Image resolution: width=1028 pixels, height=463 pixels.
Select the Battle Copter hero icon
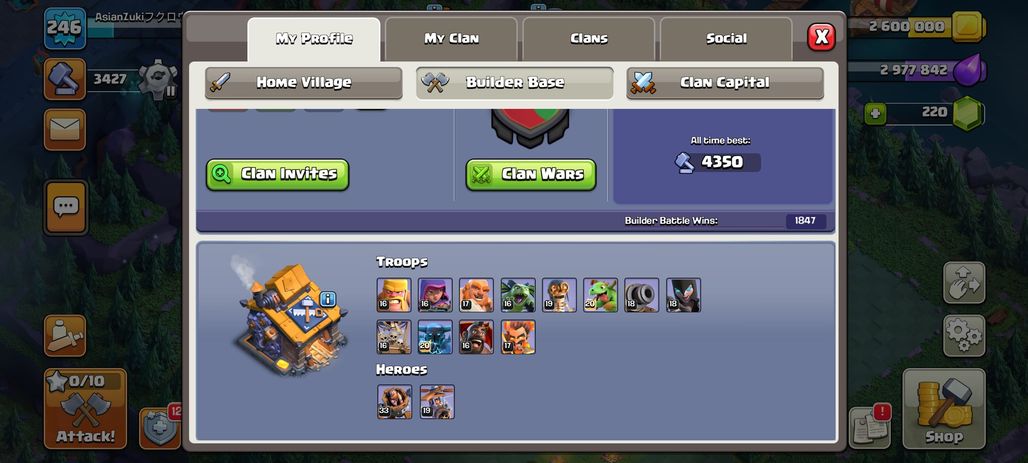point(437,401)
